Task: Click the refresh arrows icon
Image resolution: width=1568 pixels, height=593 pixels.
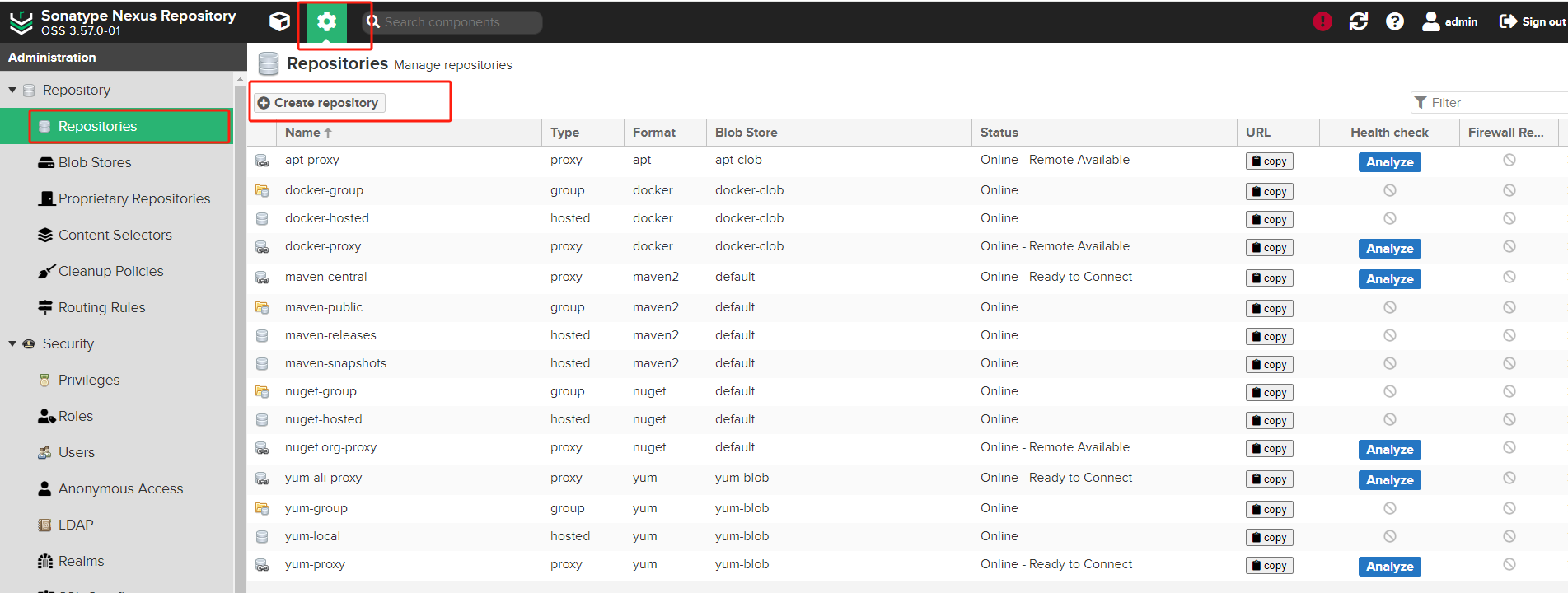Action: pyautogui.click(x=1359, y=21)
